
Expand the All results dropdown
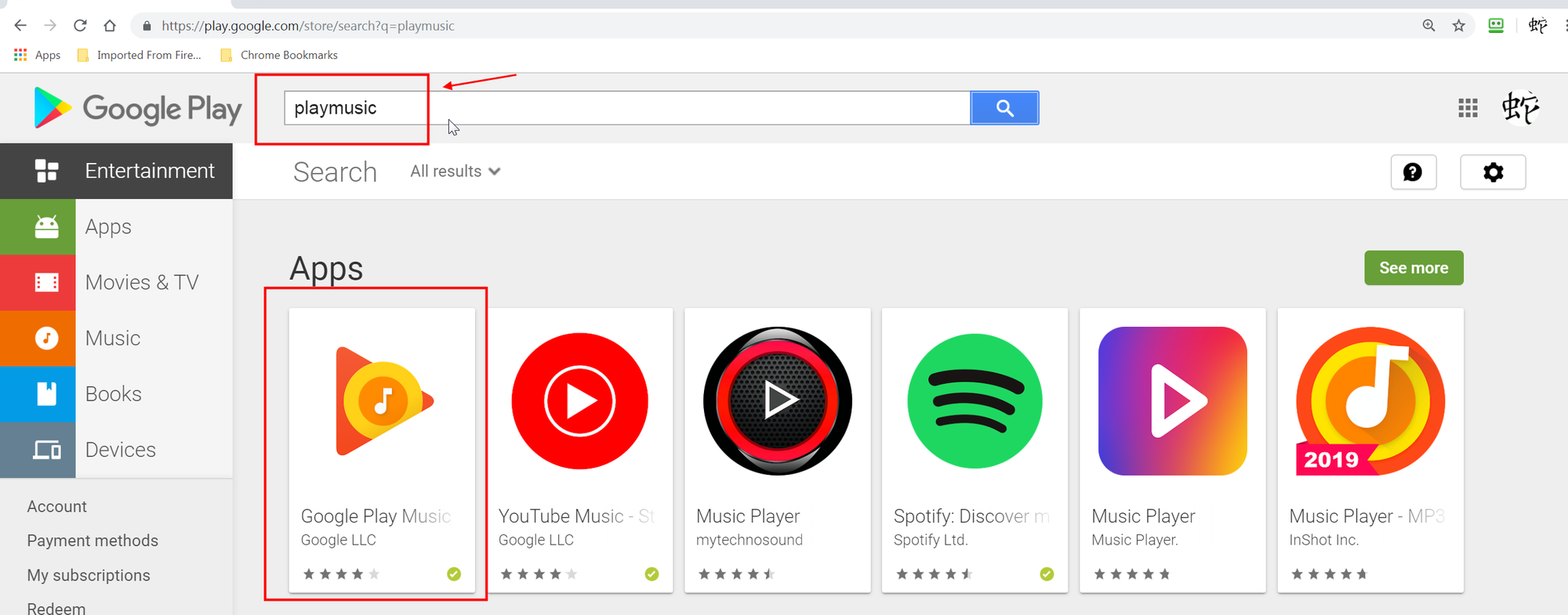(455, 172)
